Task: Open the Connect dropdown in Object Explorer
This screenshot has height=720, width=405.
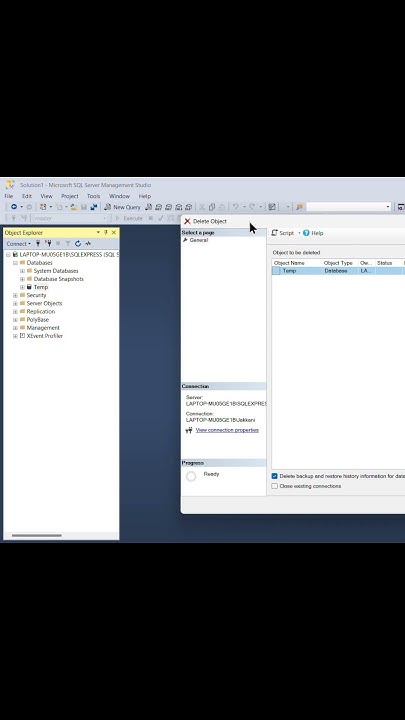Action: [x=18, y=244]
